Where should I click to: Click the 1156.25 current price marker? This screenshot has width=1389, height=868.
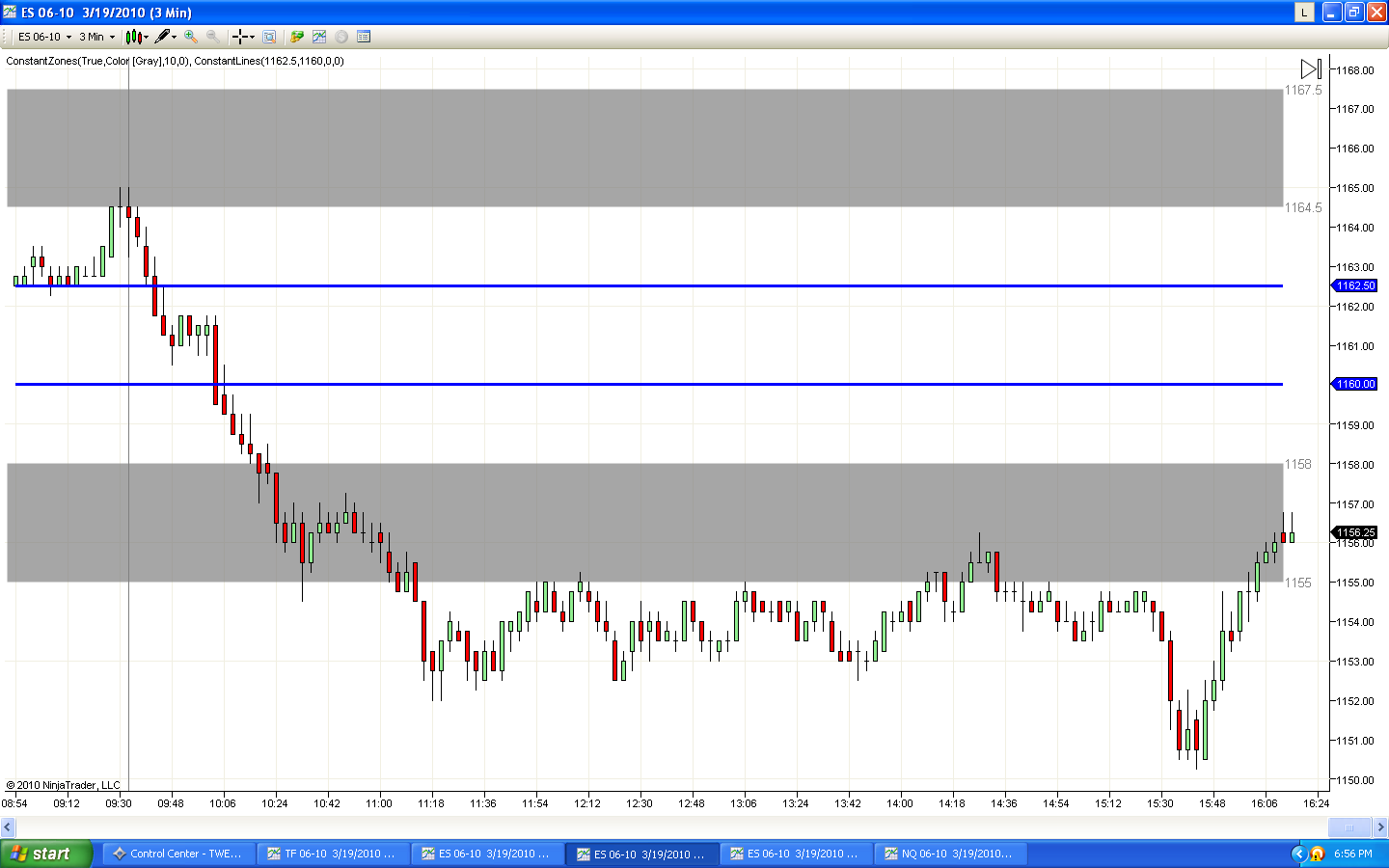1354,532
